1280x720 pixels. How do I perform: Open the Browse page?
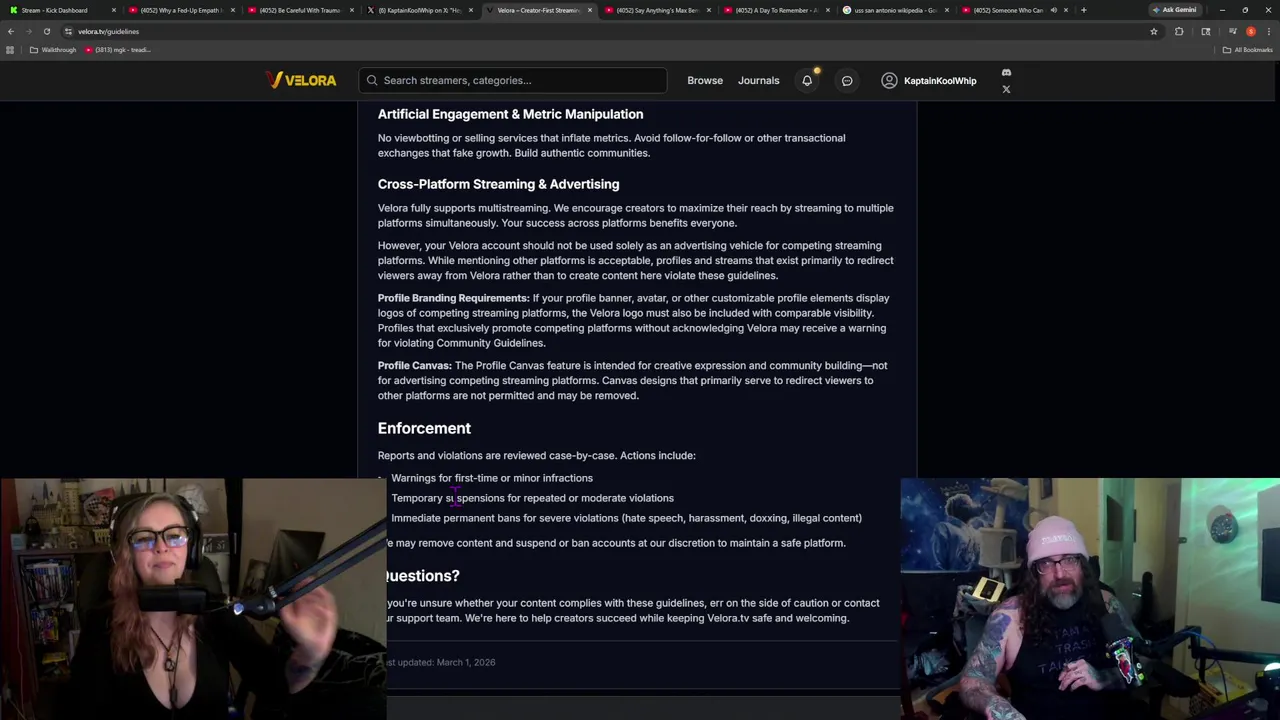[x=705, y=80]
